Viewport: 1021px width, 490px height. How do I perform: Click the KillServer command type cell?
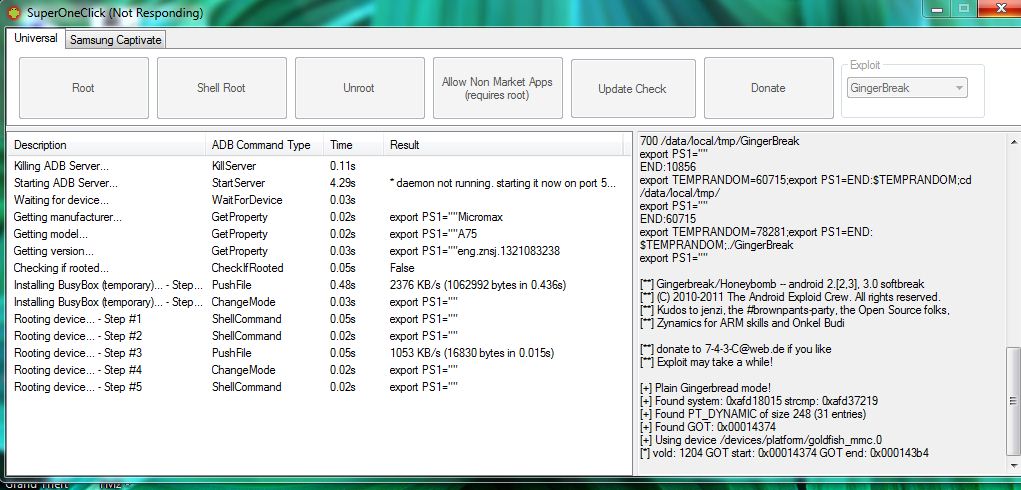[x=234, y=166]
